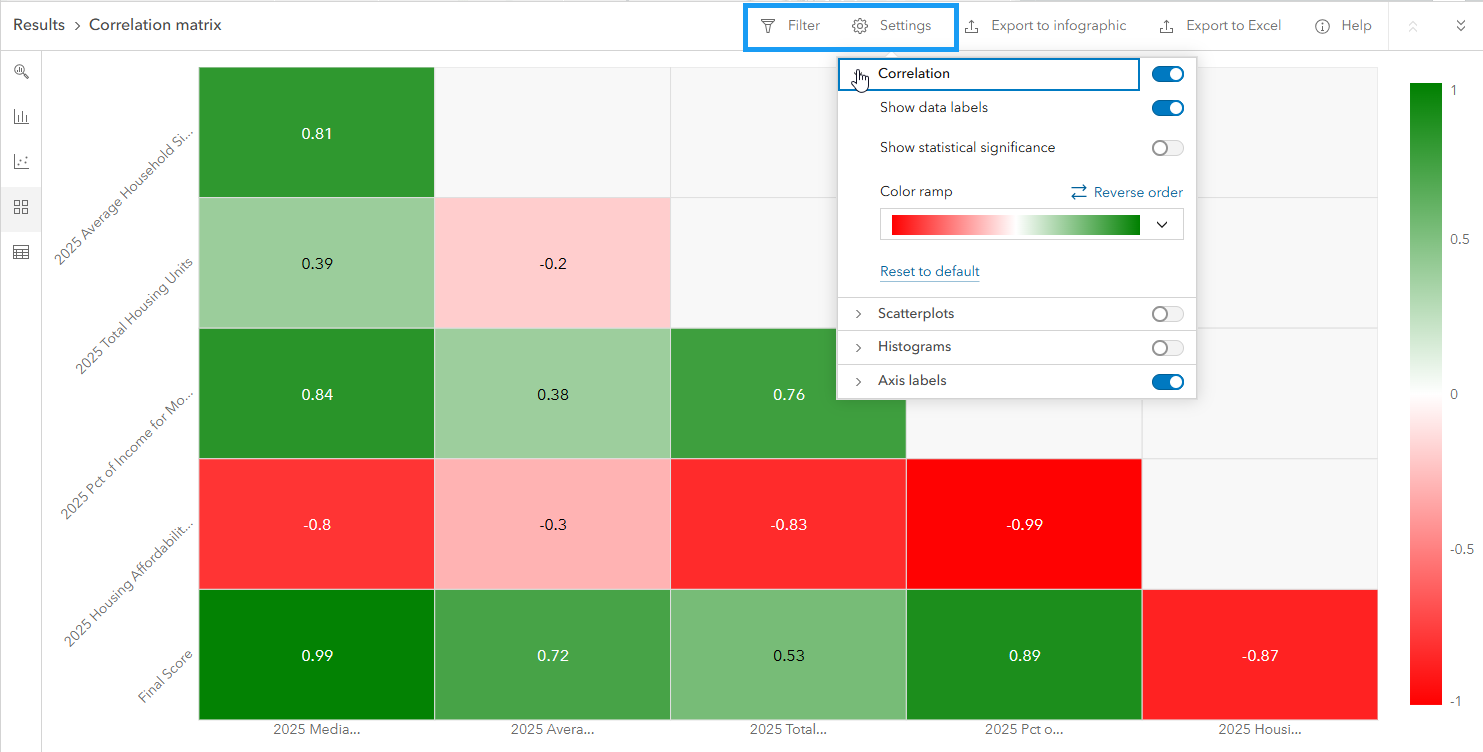The width and height of the screenshot is (1483, 752).
Task: Enable Show statistical significance toggle
Action: [x=1167, y=148]
